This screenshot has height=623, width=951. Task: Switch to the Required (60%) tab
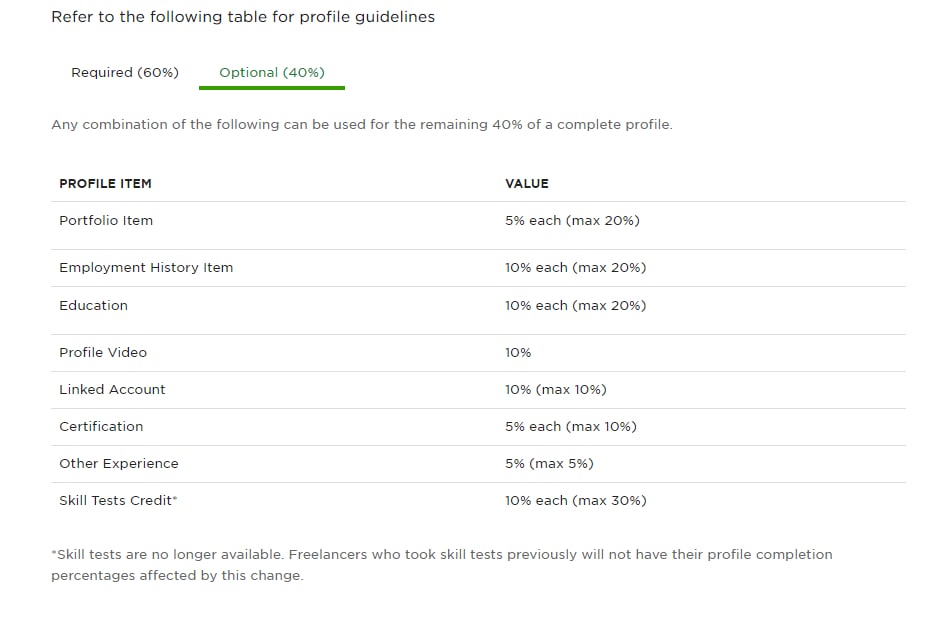click(x=125, y=73)
